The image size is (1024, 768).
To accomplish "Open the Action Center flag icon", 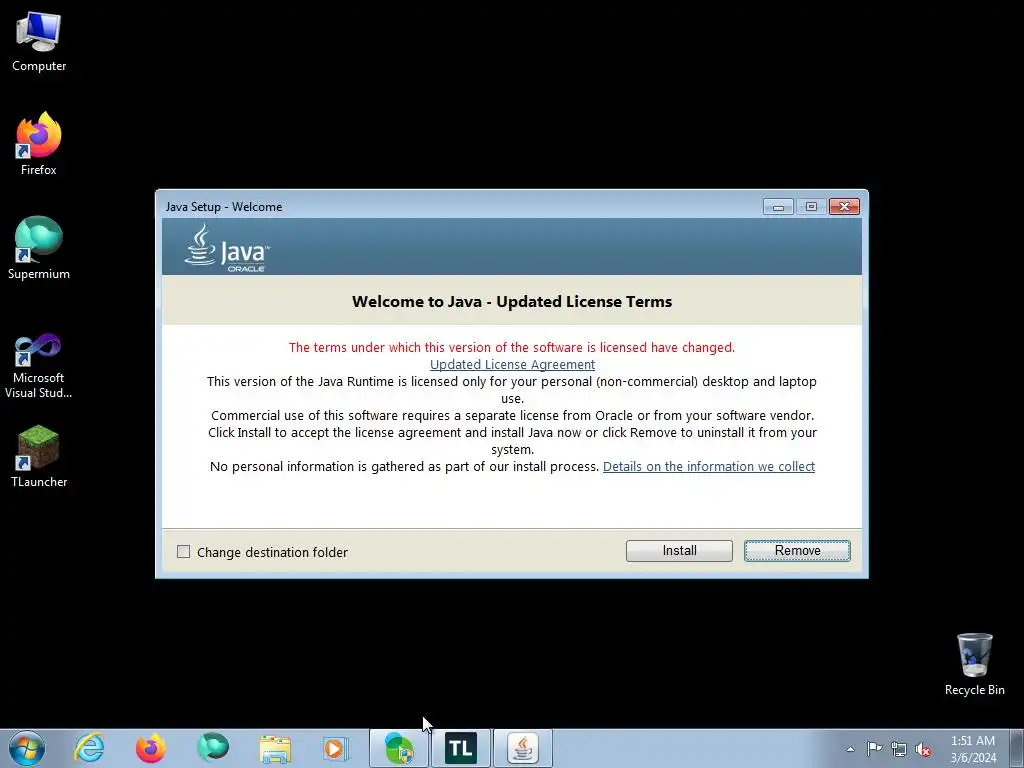I will click(874, 749).
